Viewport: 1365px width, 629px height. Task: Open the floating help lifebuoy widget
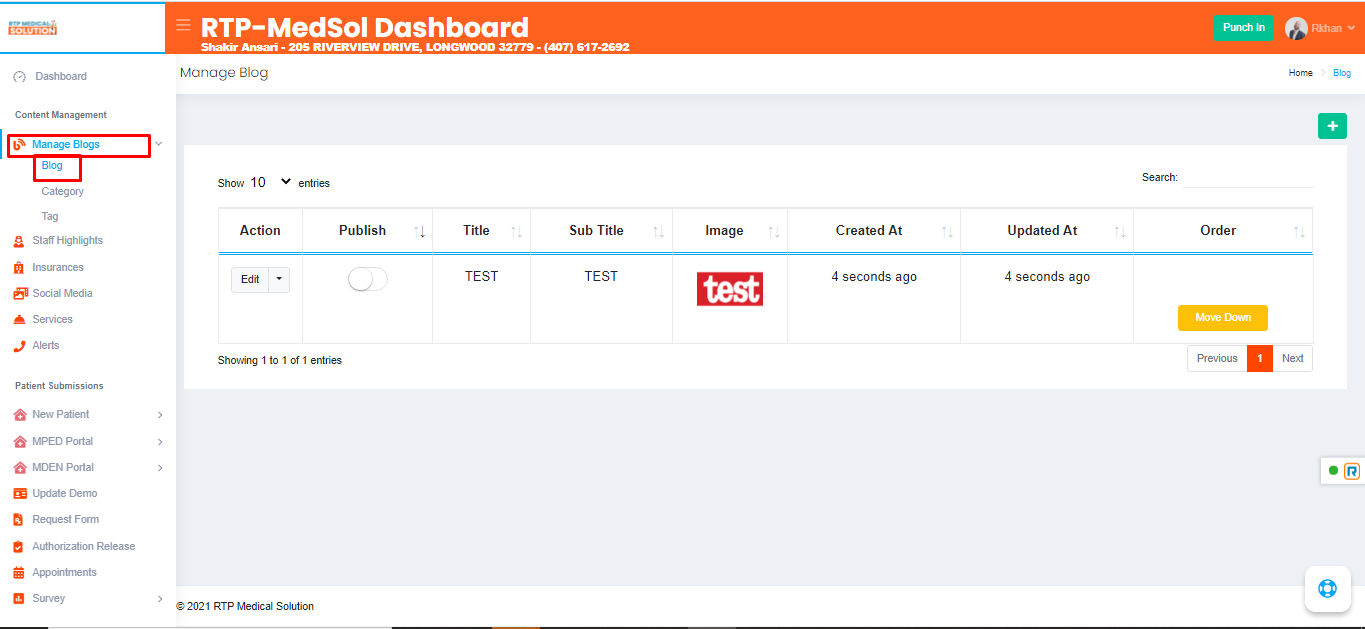click(1327, 588)
